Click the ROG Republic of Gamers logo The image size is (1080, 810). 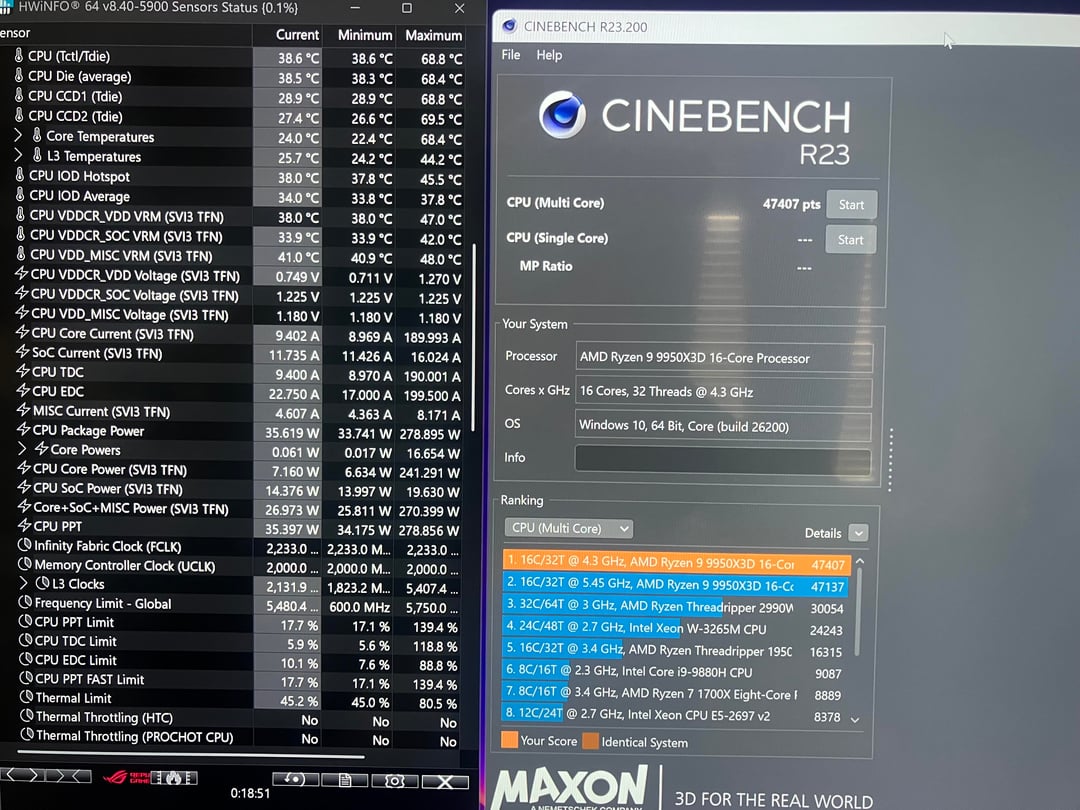tap(127, 778)
